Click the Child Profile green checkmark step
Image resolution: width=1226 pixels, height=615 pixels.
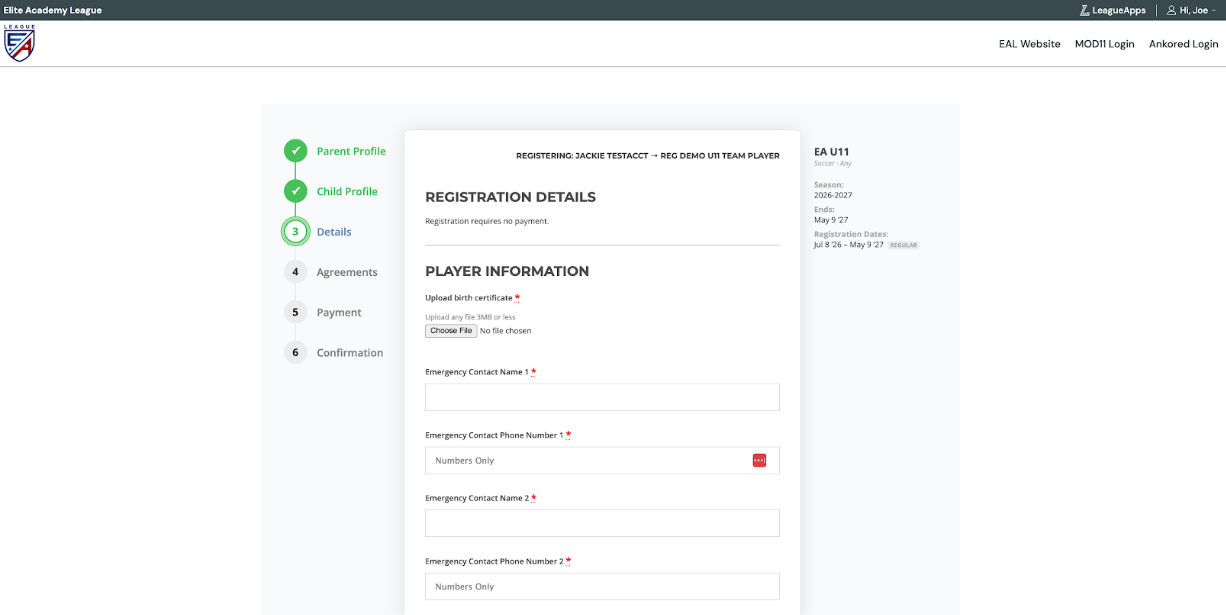point(295,191)
